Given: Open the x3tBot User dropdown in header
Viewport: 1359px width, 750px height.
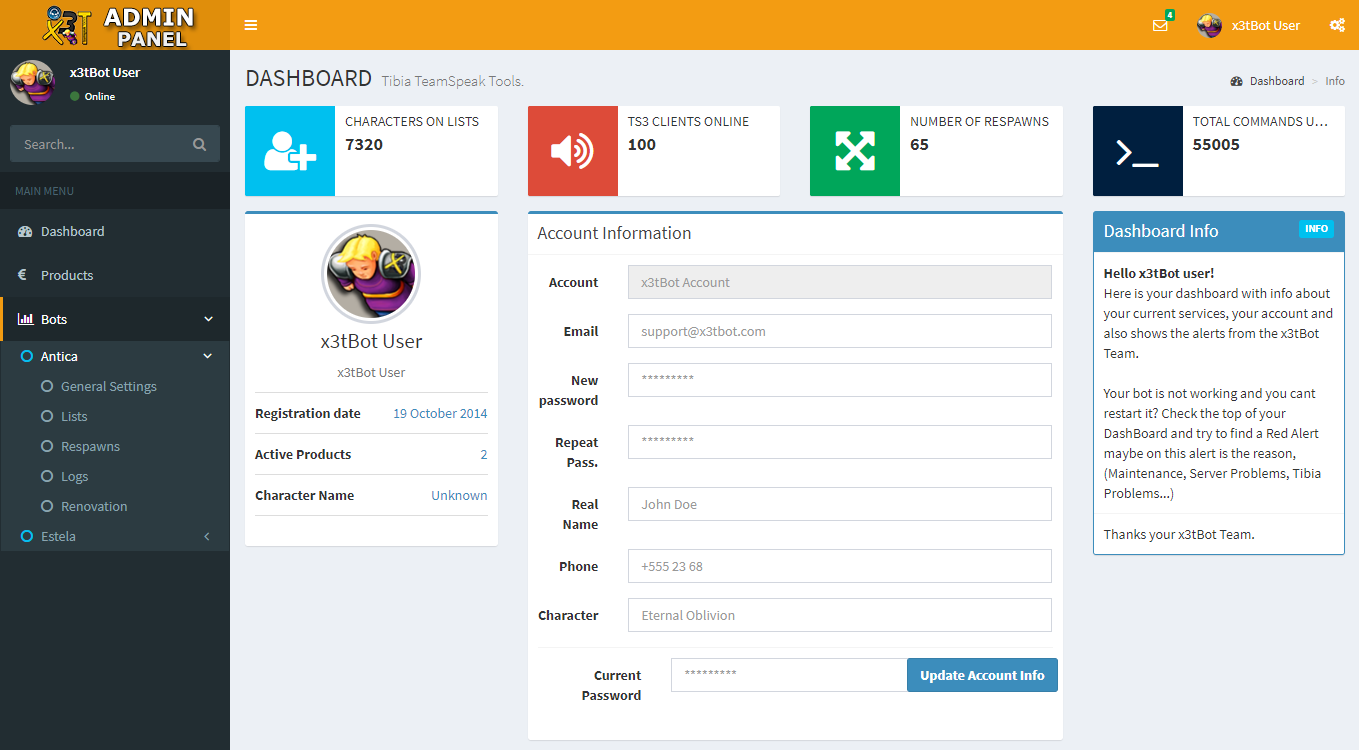Looking at the screenshot, I should 1249,25.
